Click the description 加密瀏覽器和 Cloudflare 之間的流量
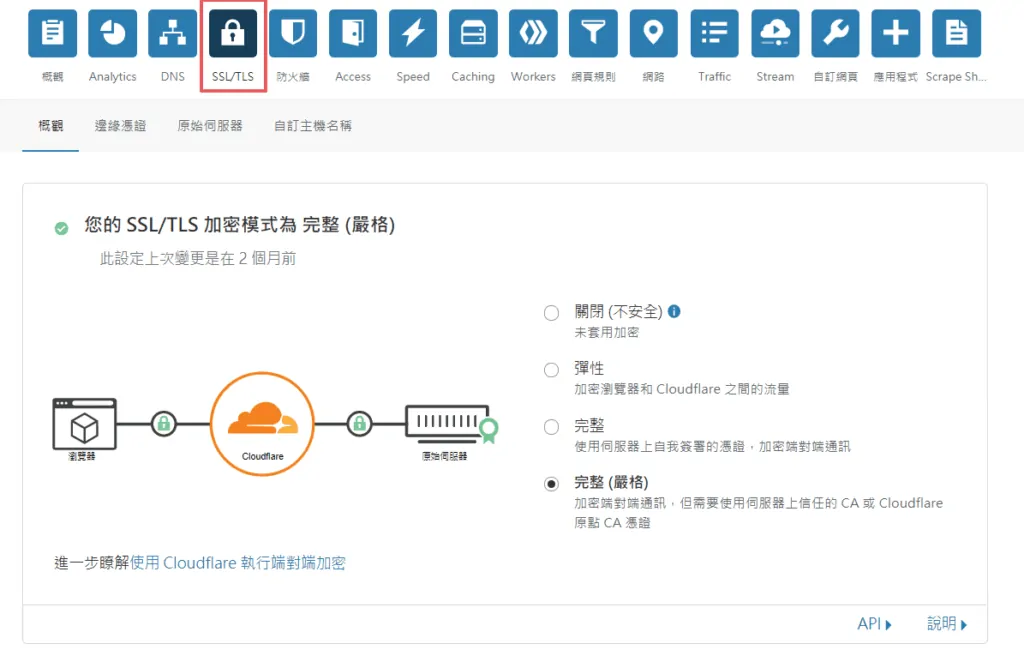 tap(682, 389)
